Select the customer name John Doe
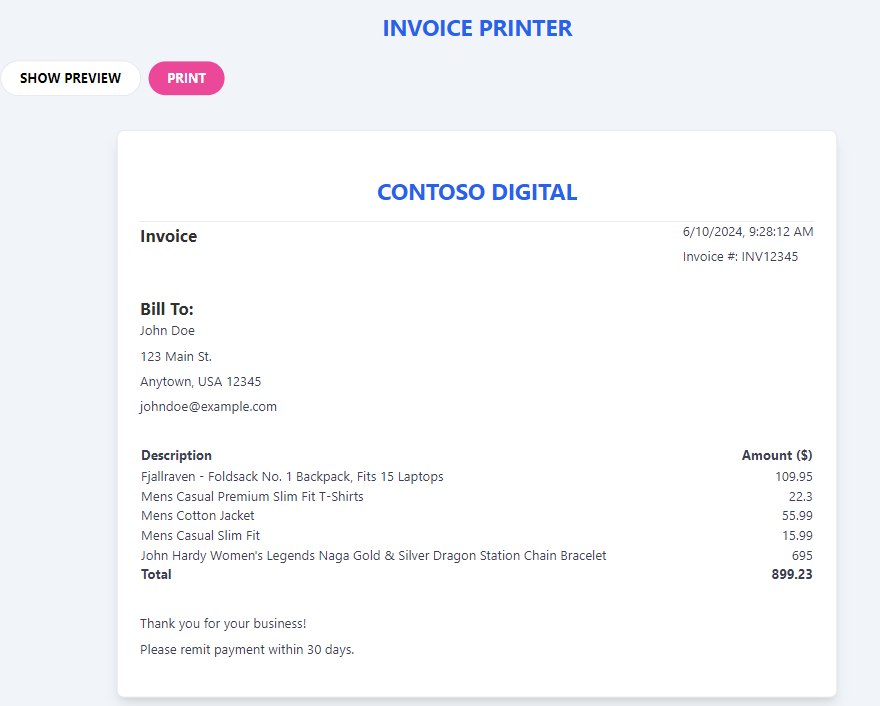Image resolution: width=880 pixels, height=706 pixels. click(x=167, y=331)
